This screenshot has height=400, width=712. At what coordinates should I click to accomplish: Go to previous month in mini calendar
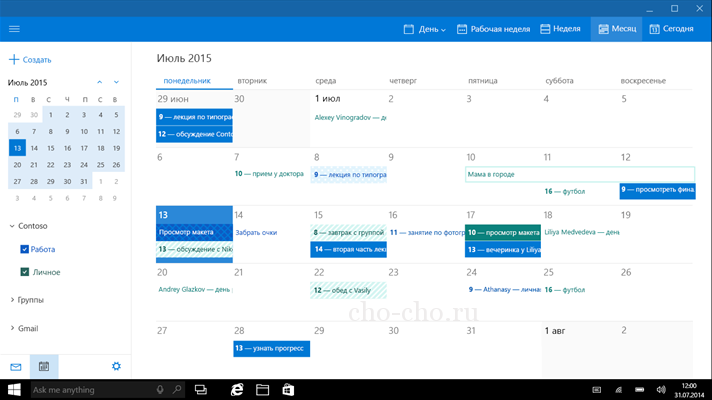tap(99, 82)
